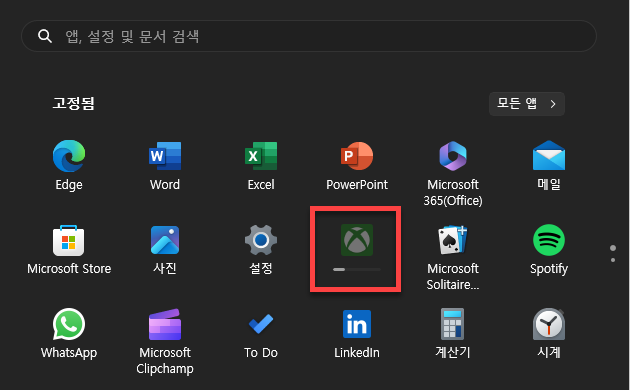
Task: Select the first pinned apps page dot
Action: (613, 248)
